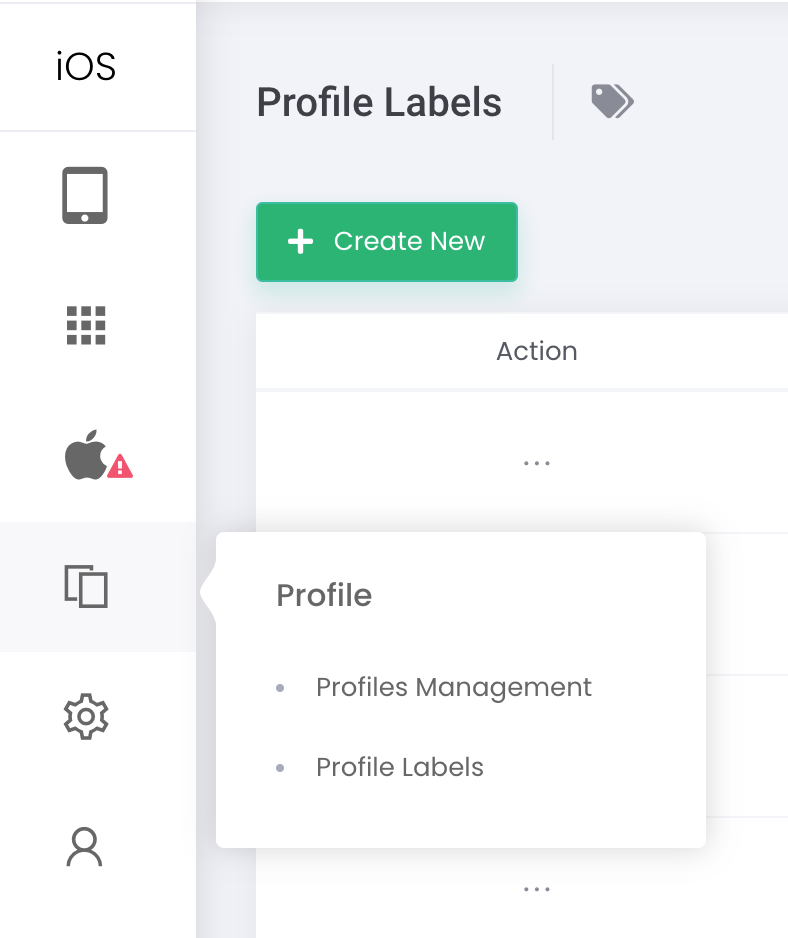Select the Profile documents icon in sidebar

[x=86, y=586]
